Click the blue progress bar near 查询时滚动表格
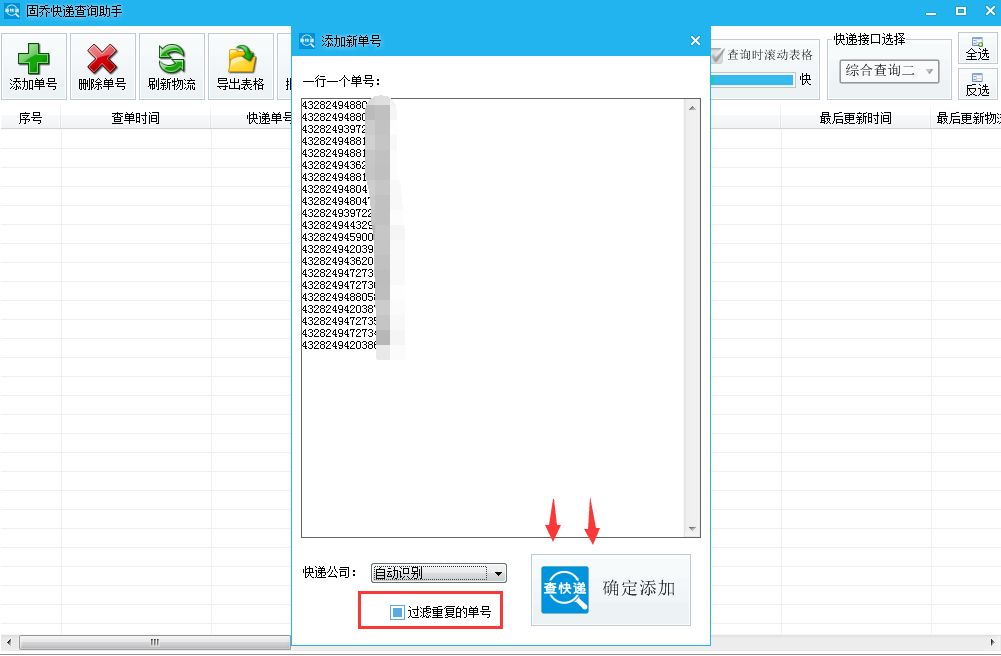The width and height of the screenshot is (1001, 656). coord(753,80)
